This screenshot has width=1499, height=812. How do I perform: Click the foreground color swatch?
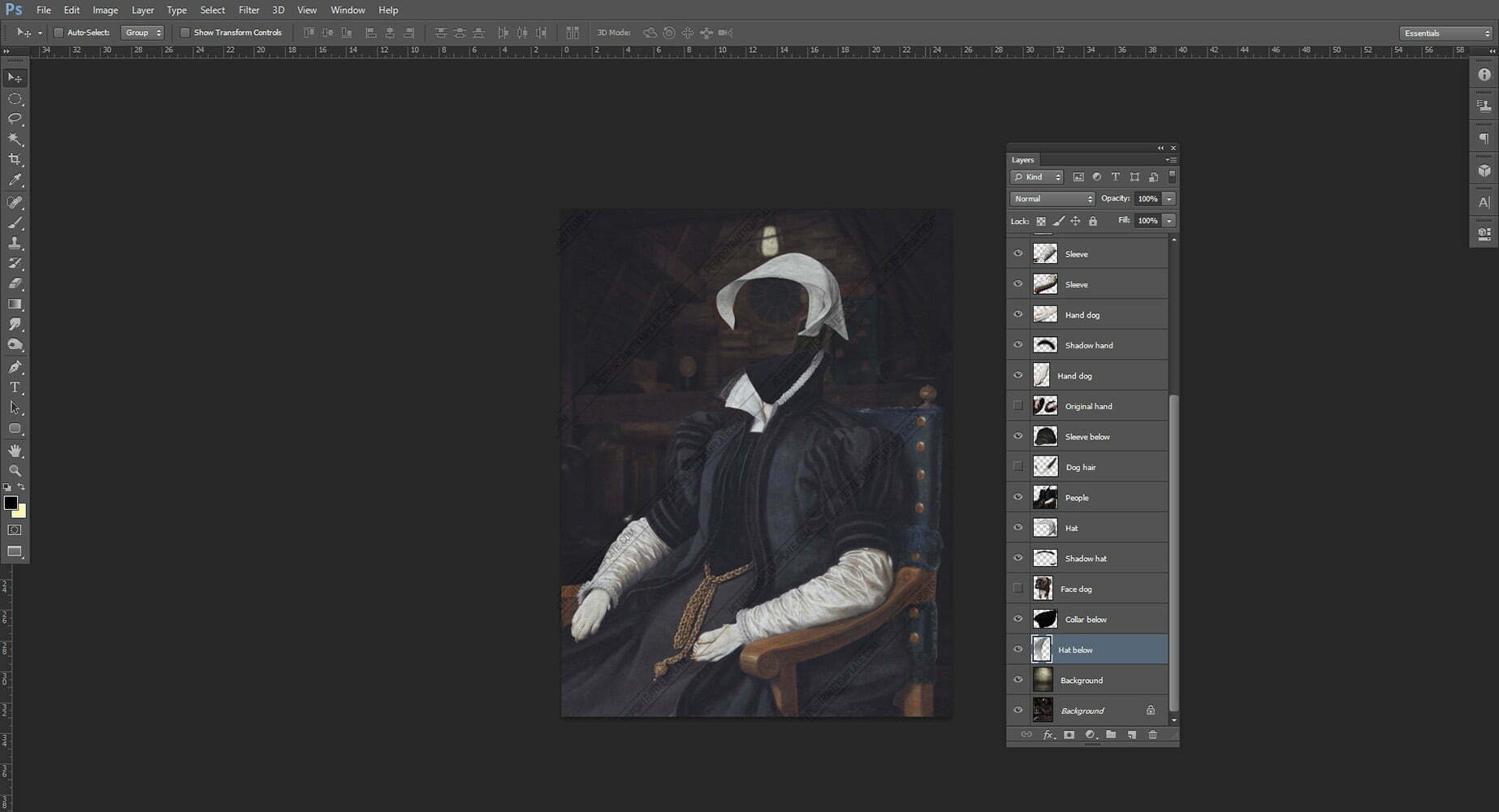coord(11,503)
